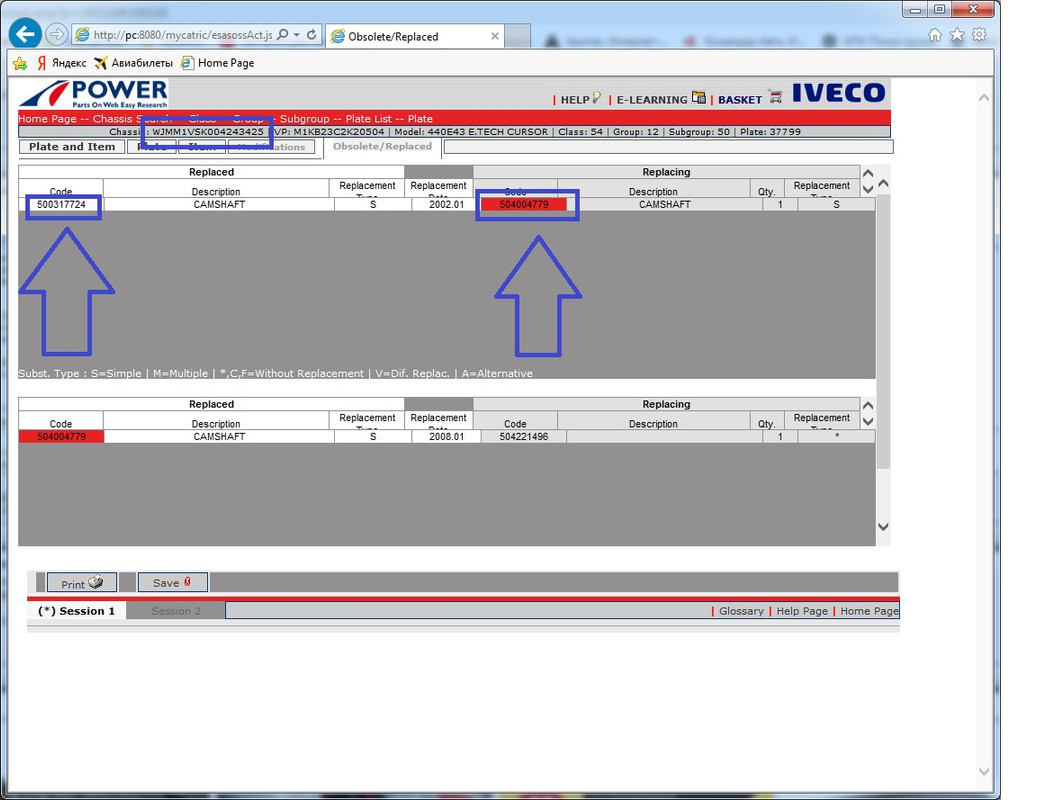Open browser tools gear icon

pos(979,34)
